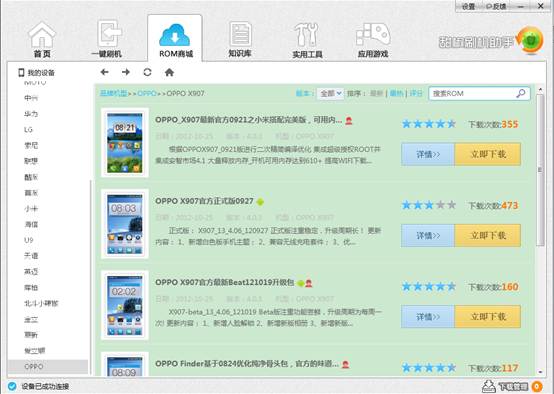Click the OPPO breadcrumb link
This screenshot has width=554, height=394.
coord(147,93)
